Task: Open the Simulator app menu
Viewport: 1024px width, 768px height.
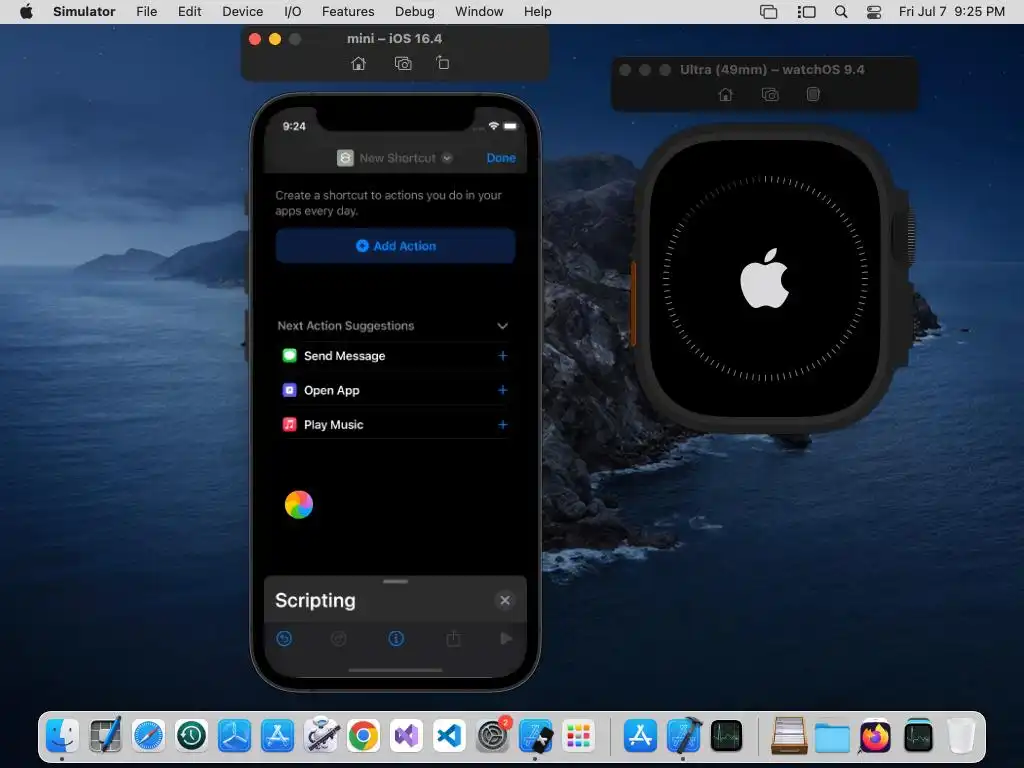Action: pyautogui.click(x=84, y=12)
